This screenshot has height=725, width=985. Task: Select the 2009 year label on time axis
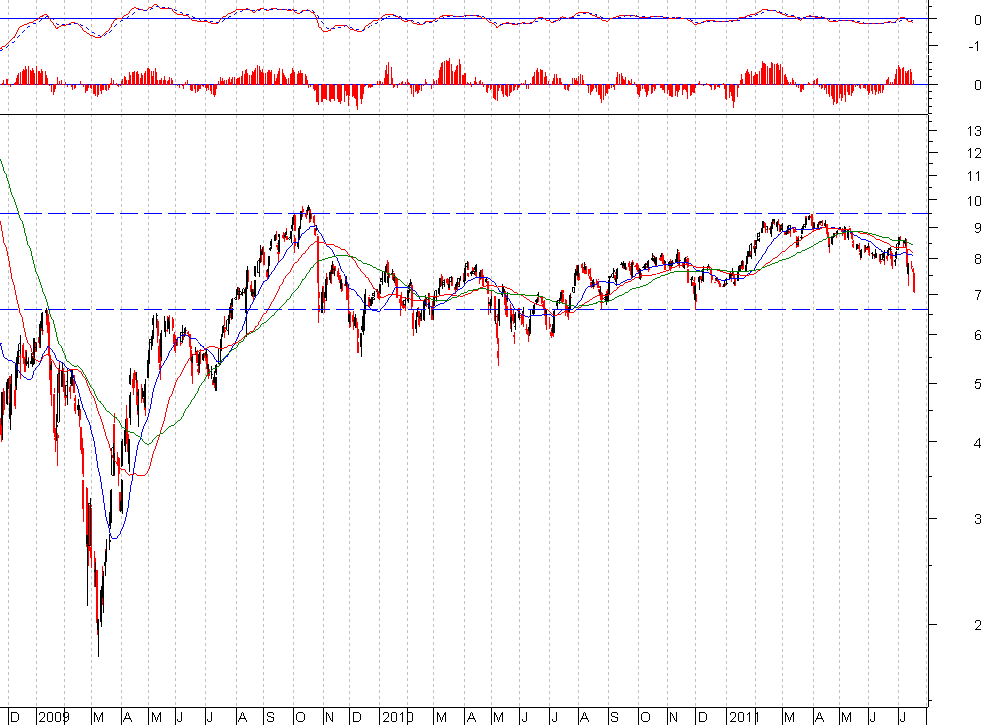[54, 717]
